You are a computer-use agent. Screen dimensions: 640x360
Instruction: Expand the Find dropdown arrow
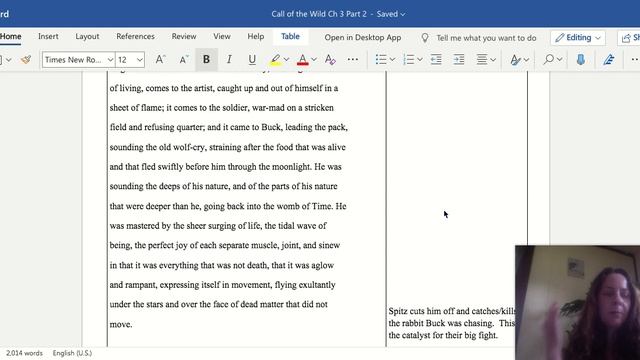560,60
